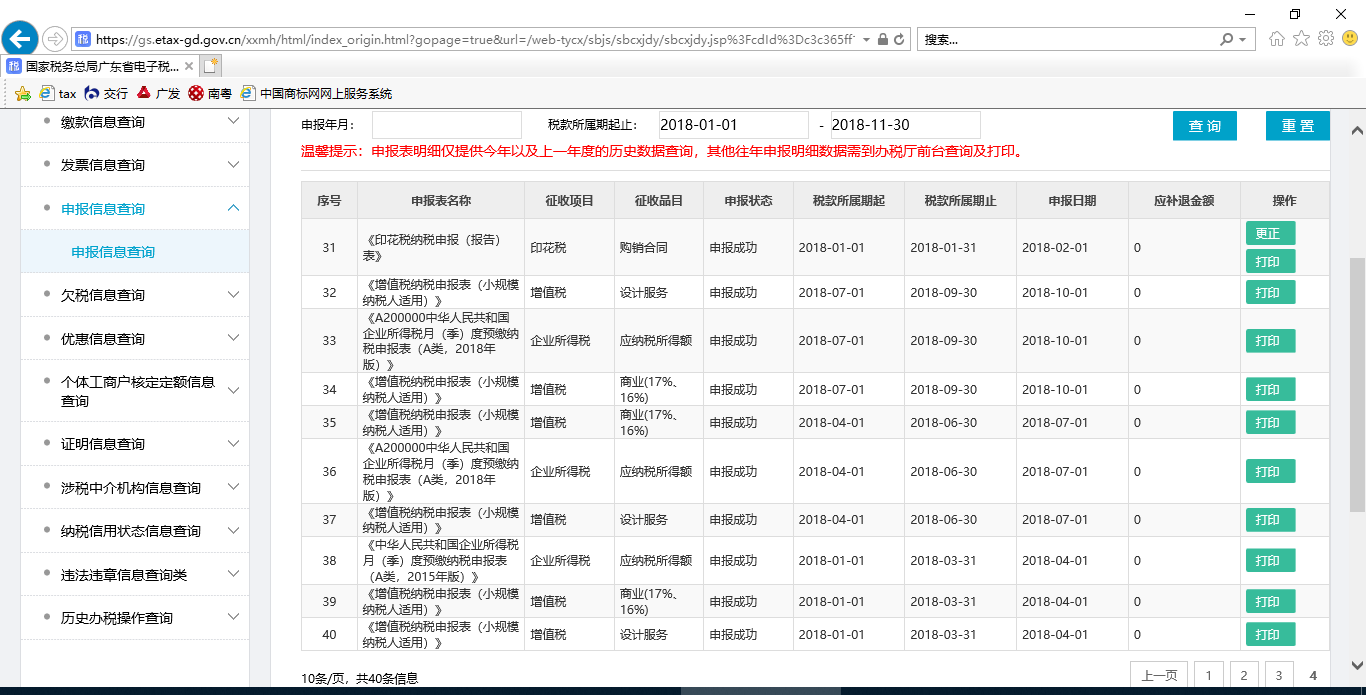1366x695 pixels.
Task: Click the 查询 button
Action: click(x=1205, y=126)
